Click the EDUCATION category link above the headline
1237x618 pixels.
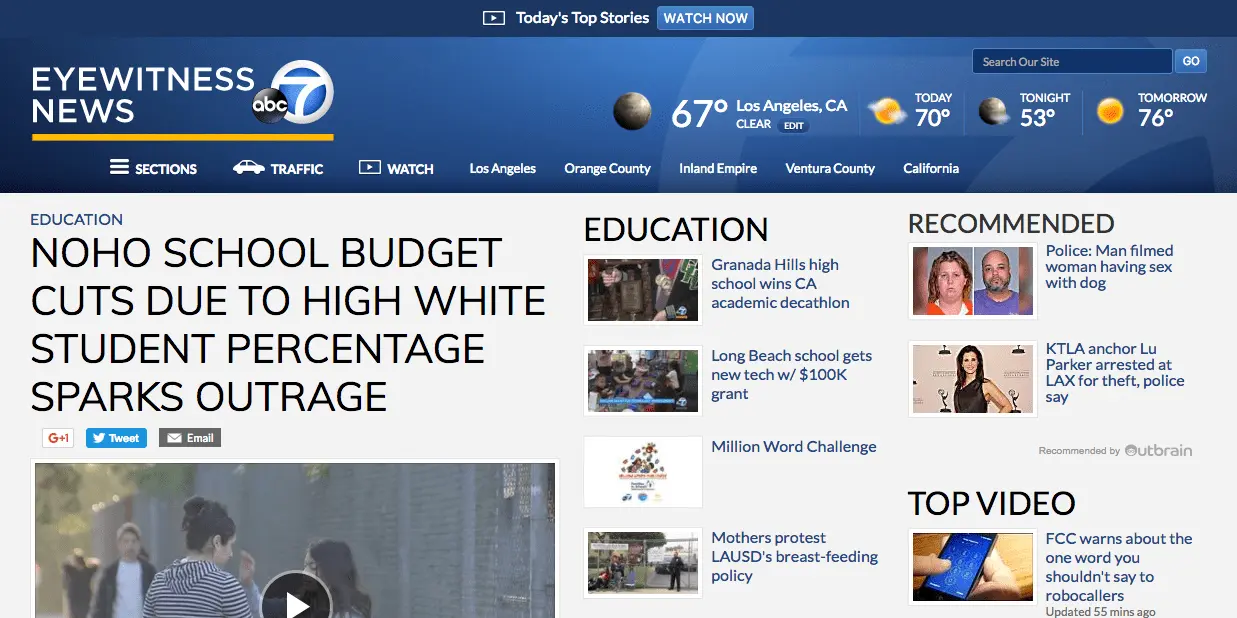[77, 219]
